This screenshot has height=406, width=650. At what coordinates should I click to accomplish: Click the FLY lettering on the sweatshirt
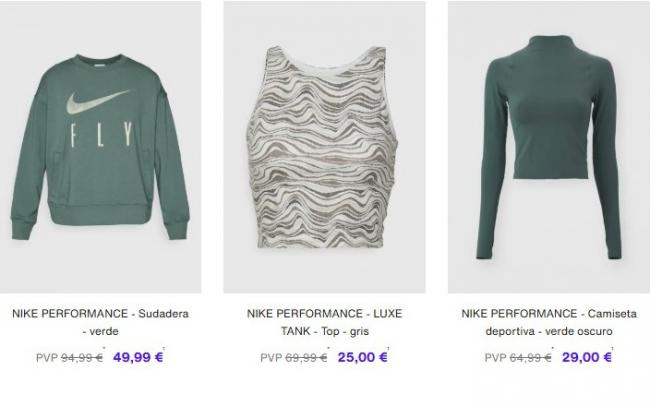[102, 135]
